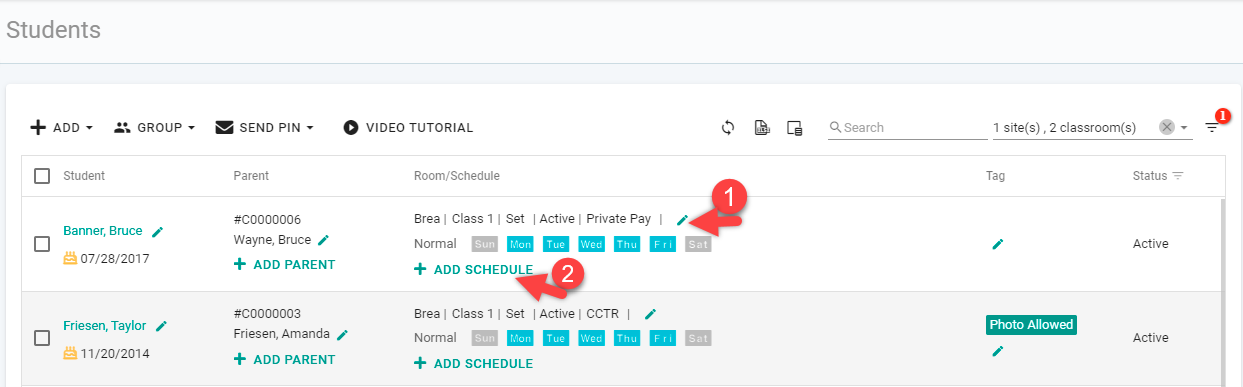
Task: Open the SEND PIN dropdown
Action: tap(265, 128)
